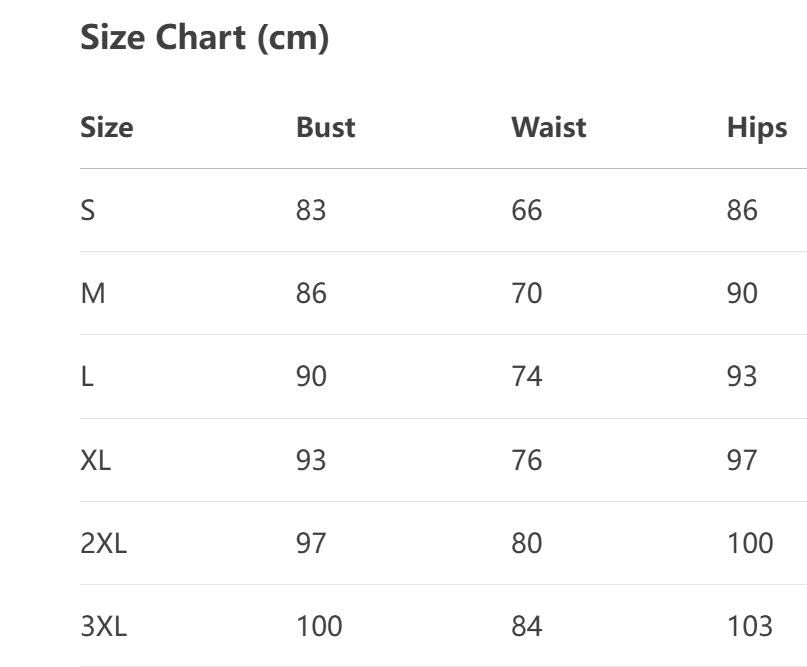Click the waist value 70 for size M

pos(526,294)
